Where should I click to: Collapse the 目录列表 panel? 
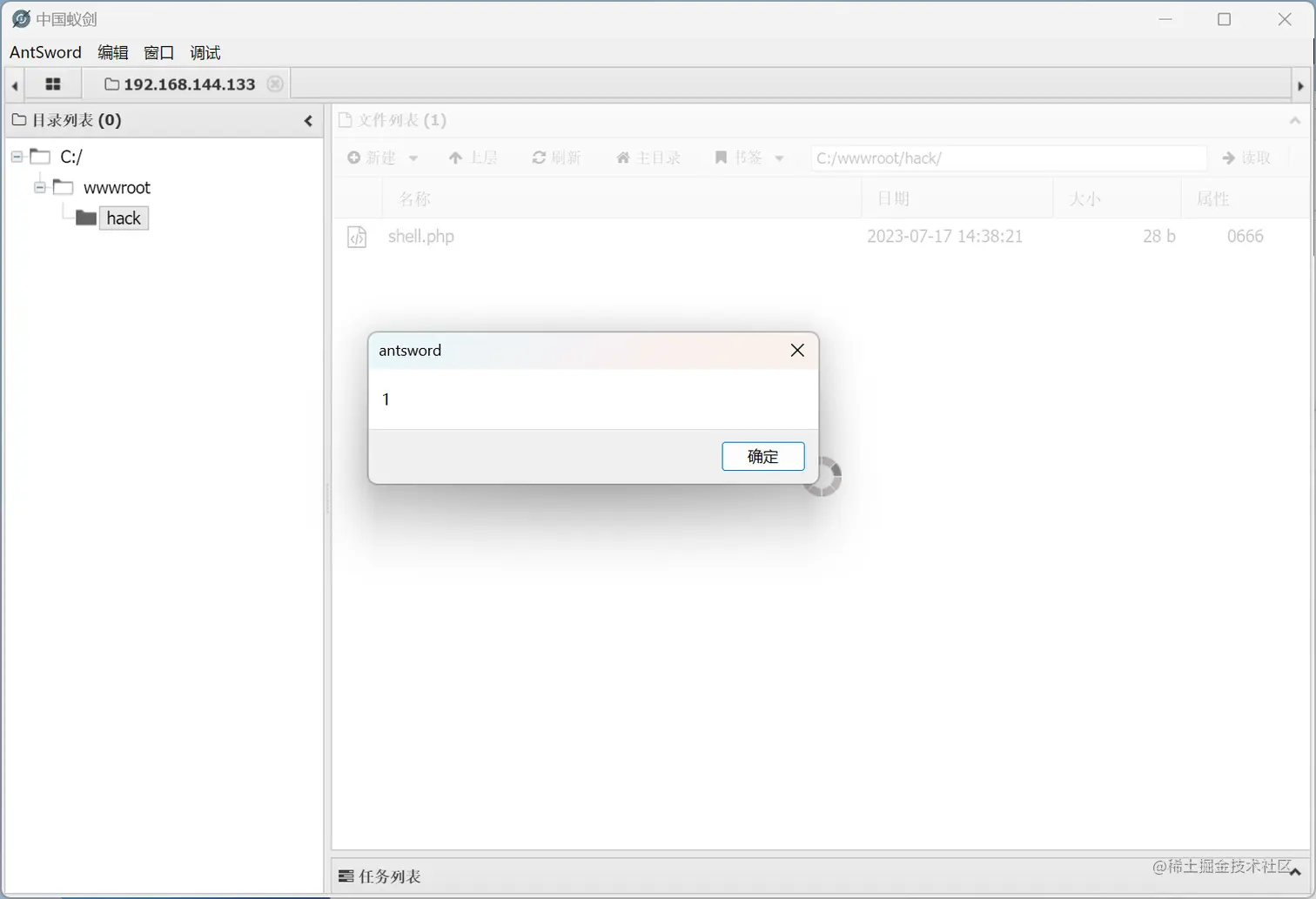[x=308, y=121]
